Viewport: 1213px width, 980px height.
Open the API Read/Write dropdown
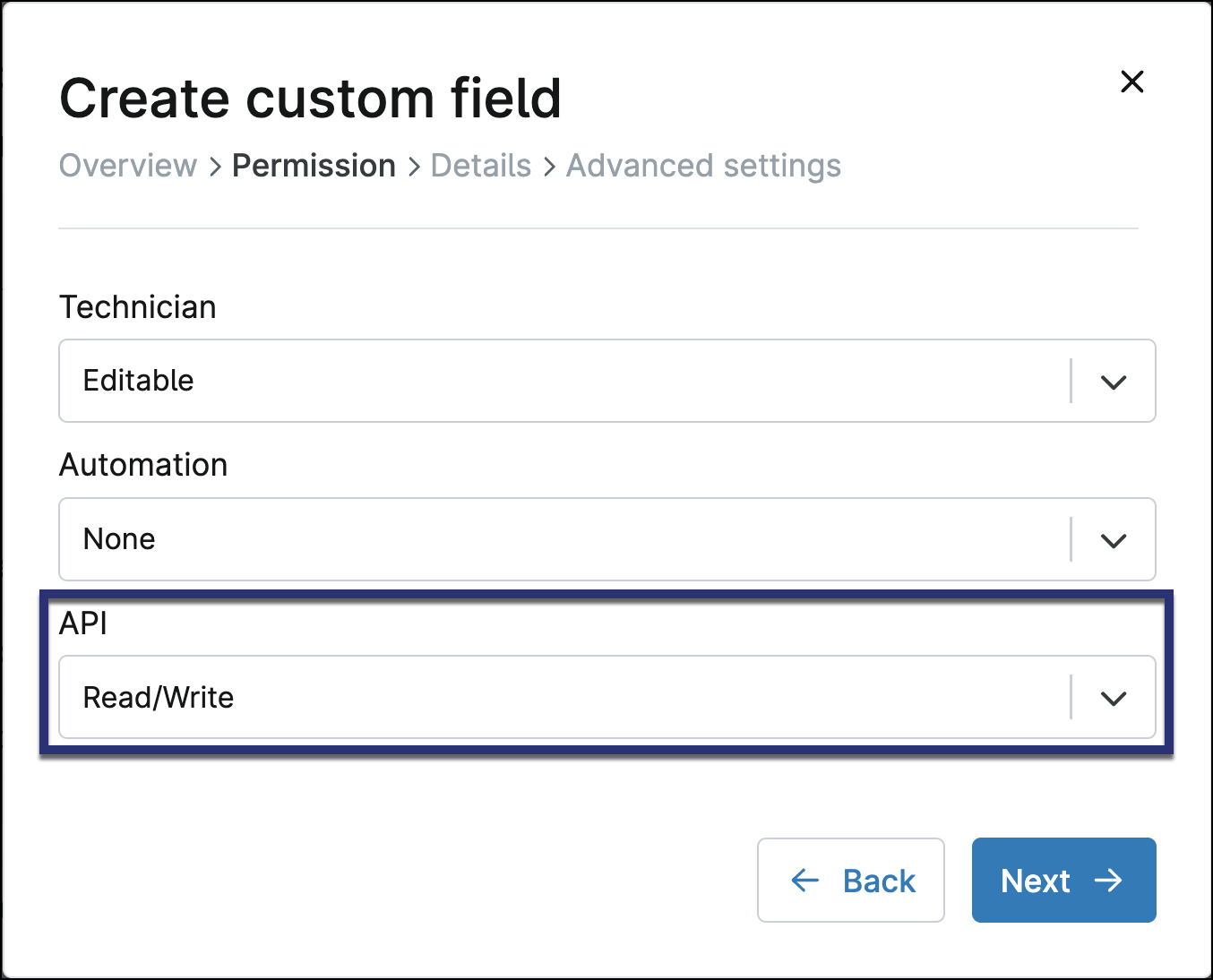point(607,698)
